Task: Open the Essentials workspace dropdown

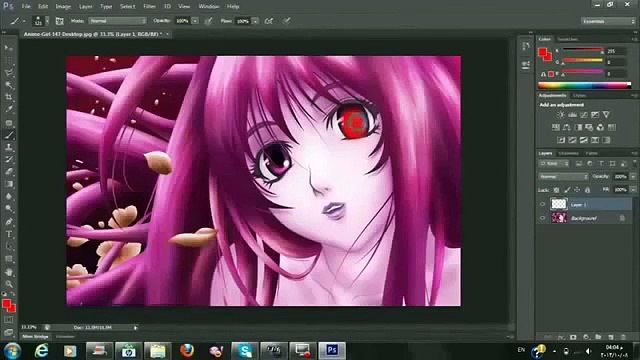Action: (x=608, y=21)
